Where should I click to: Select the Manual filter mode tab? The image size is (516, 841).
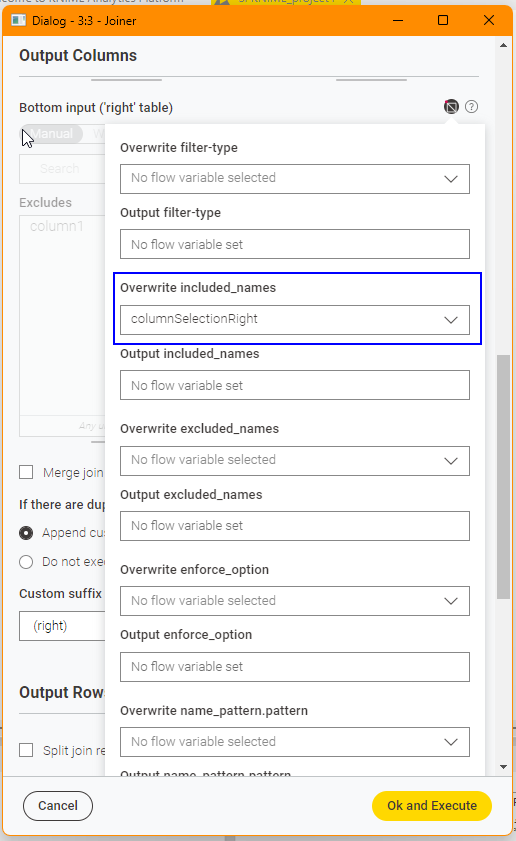point(51,134)
